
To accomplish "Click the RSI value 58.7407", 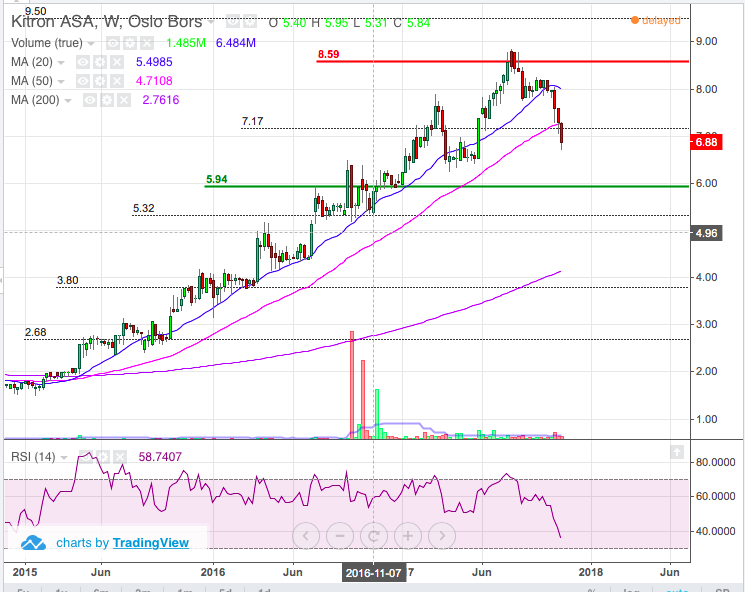I will 160,457.
